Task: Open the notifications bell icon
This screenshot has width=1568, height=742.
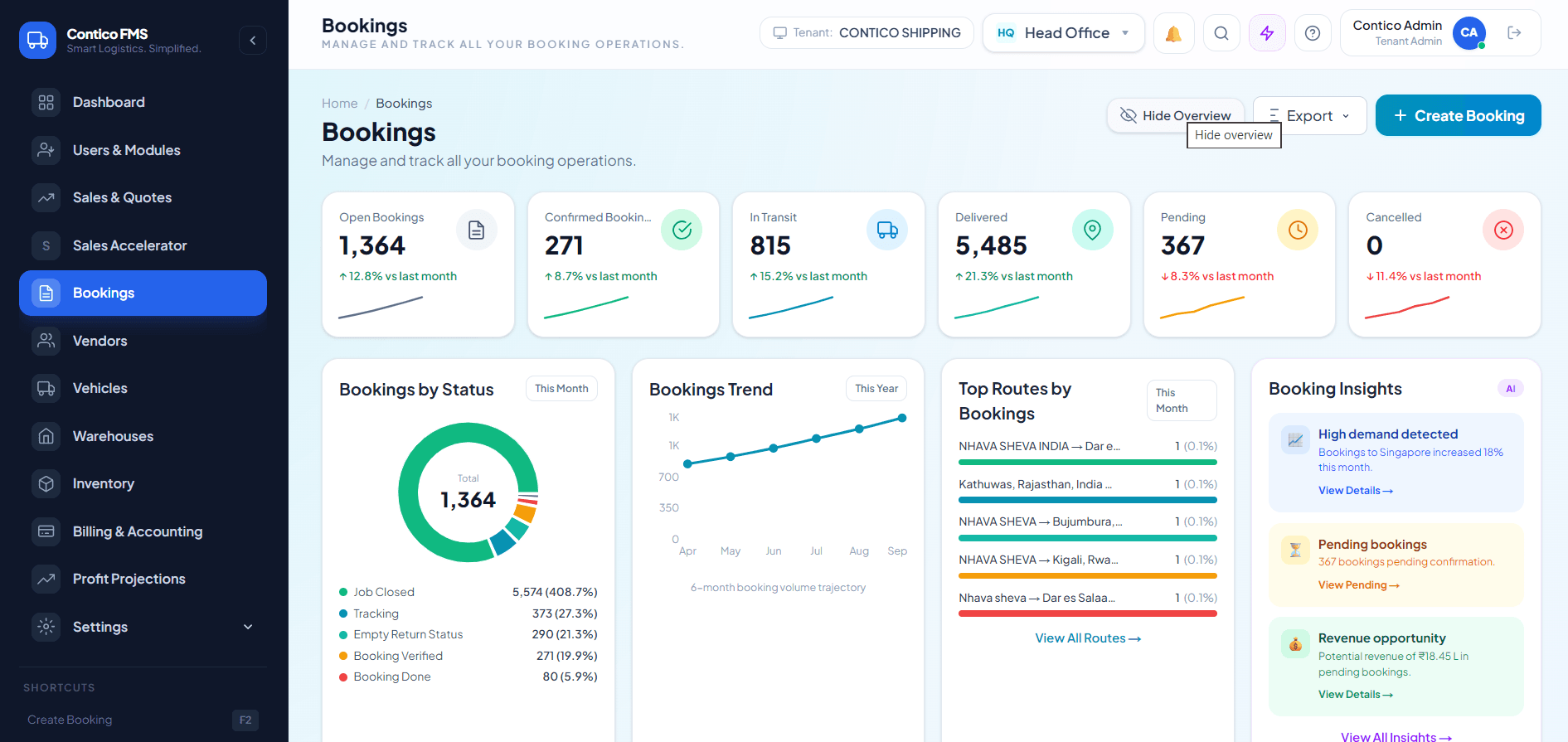Action: (1173, 33)
